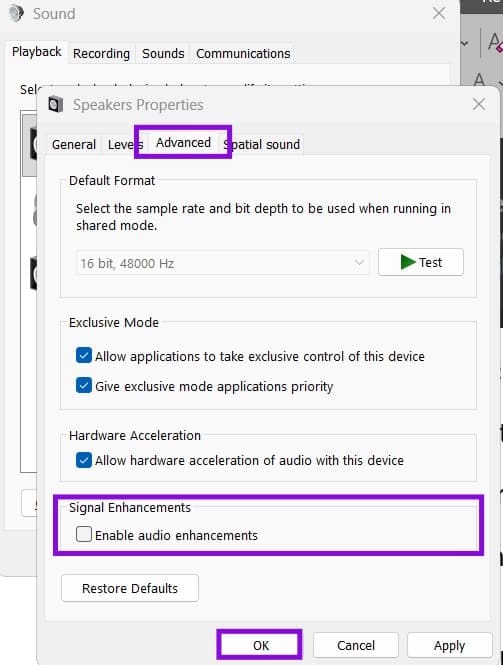Open the sample rate and bit depth dropdown
This screenshot has width=503, height=665.
coord(223,263)
